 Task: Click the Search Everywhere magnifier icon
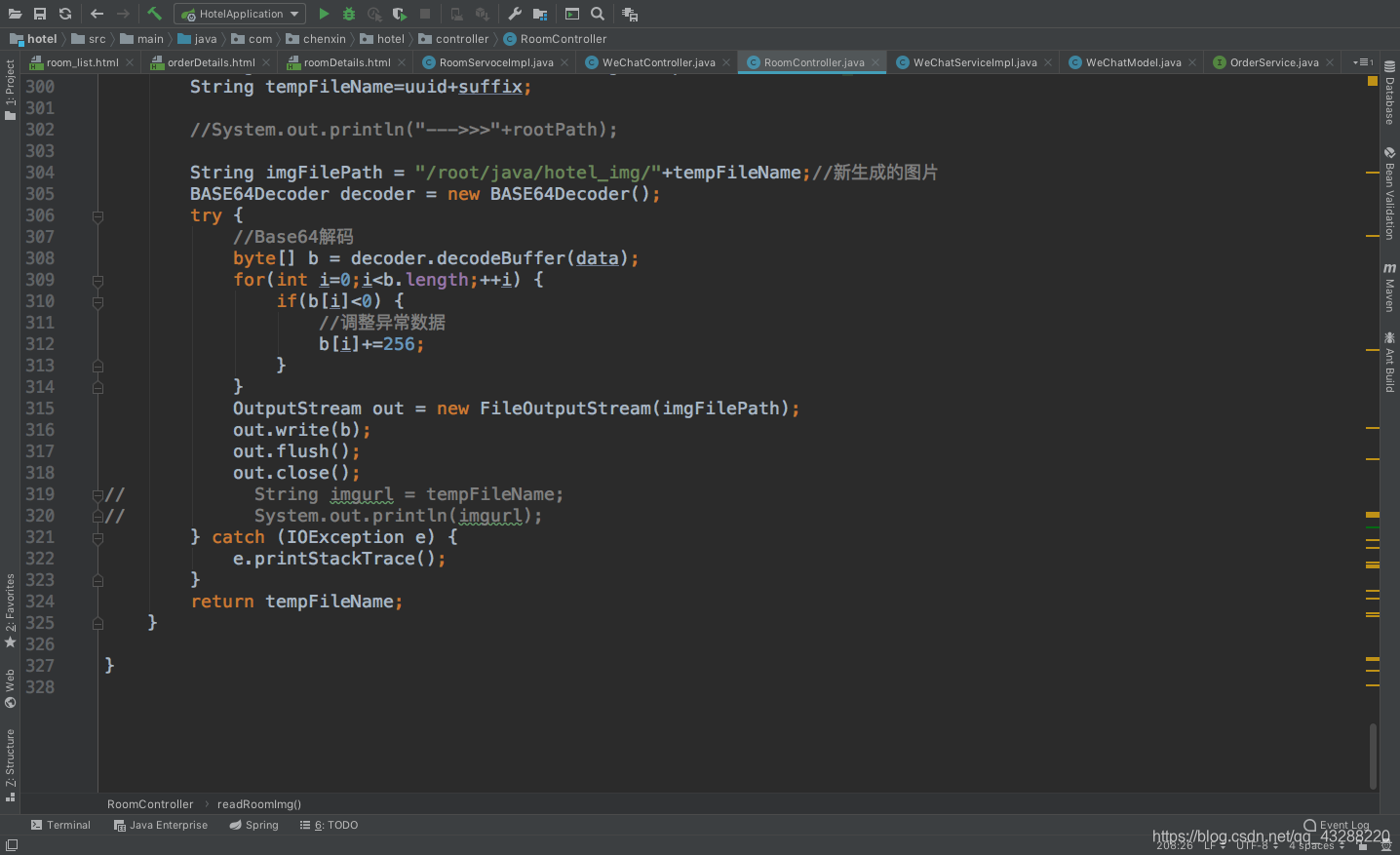598,14
